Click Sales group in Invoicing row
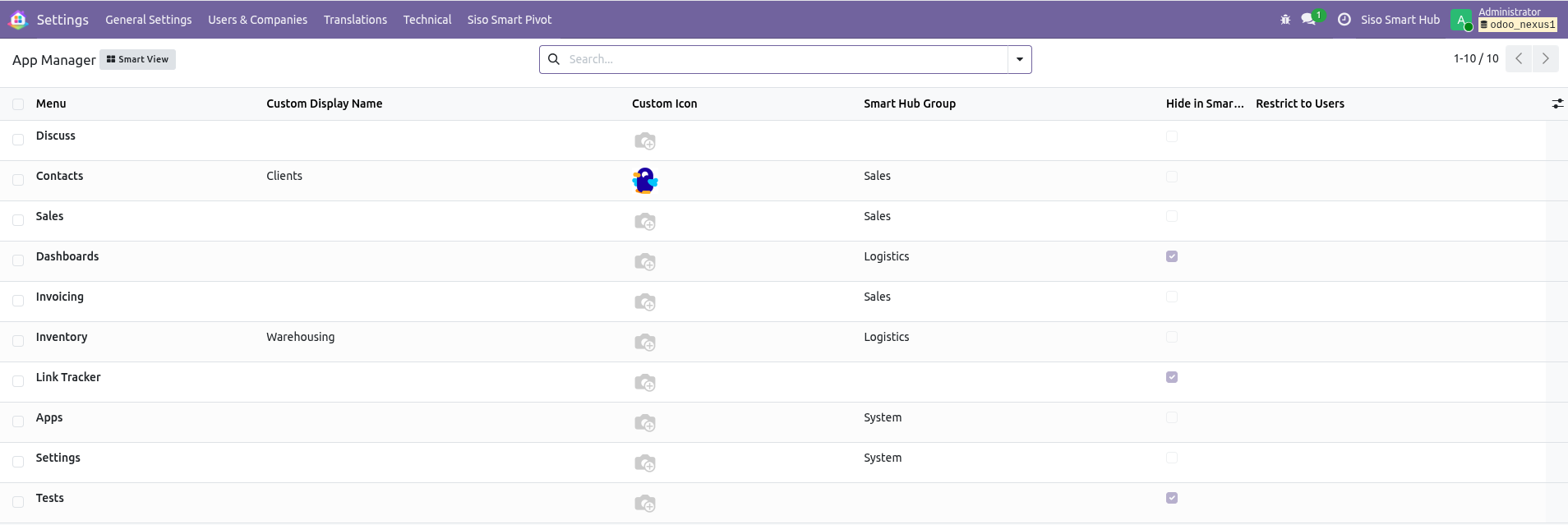This screenshot has height=525, width=1568. click(x=877, y=297)
